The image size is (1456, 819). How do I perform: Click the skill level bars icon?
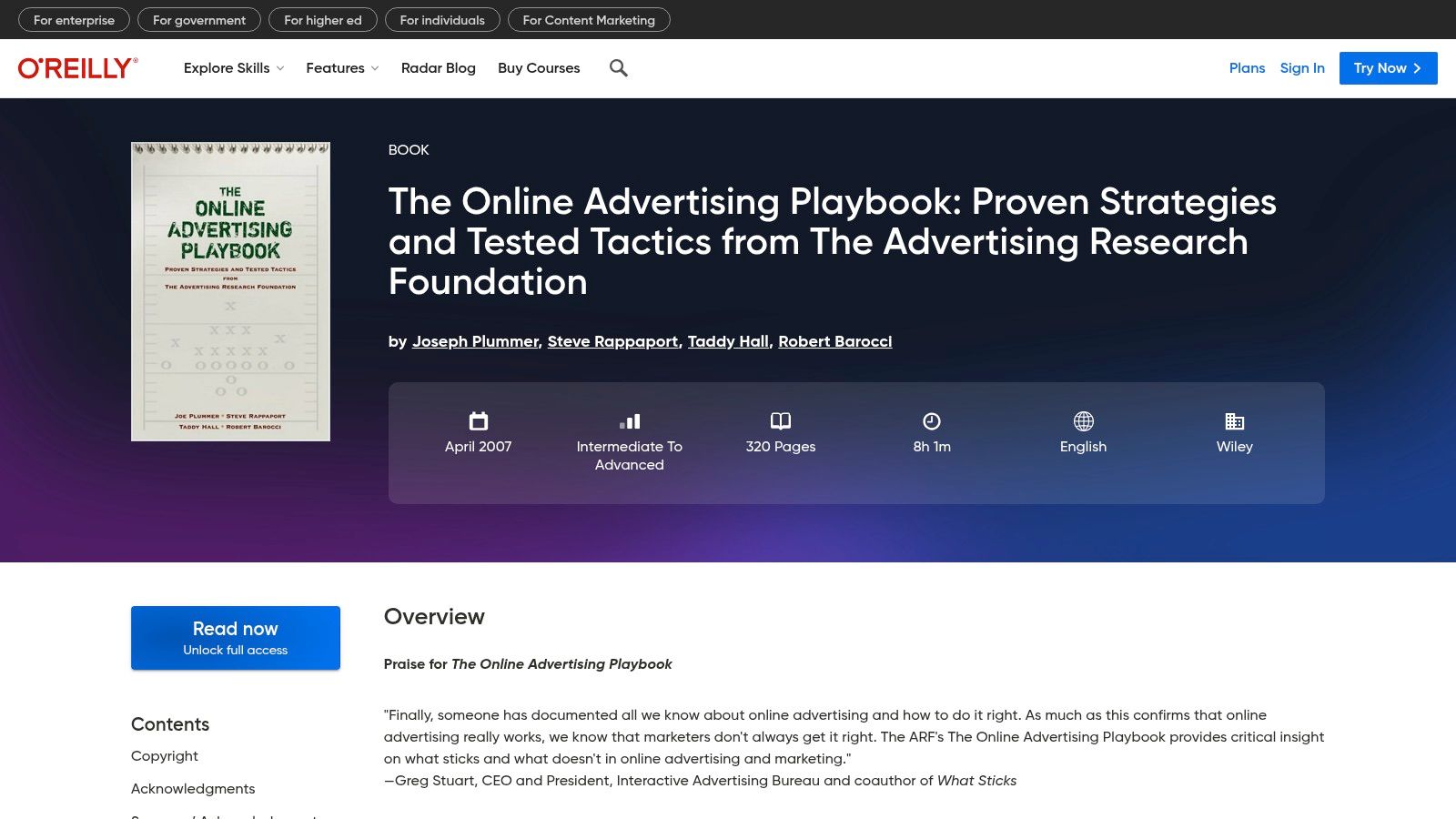630,420
